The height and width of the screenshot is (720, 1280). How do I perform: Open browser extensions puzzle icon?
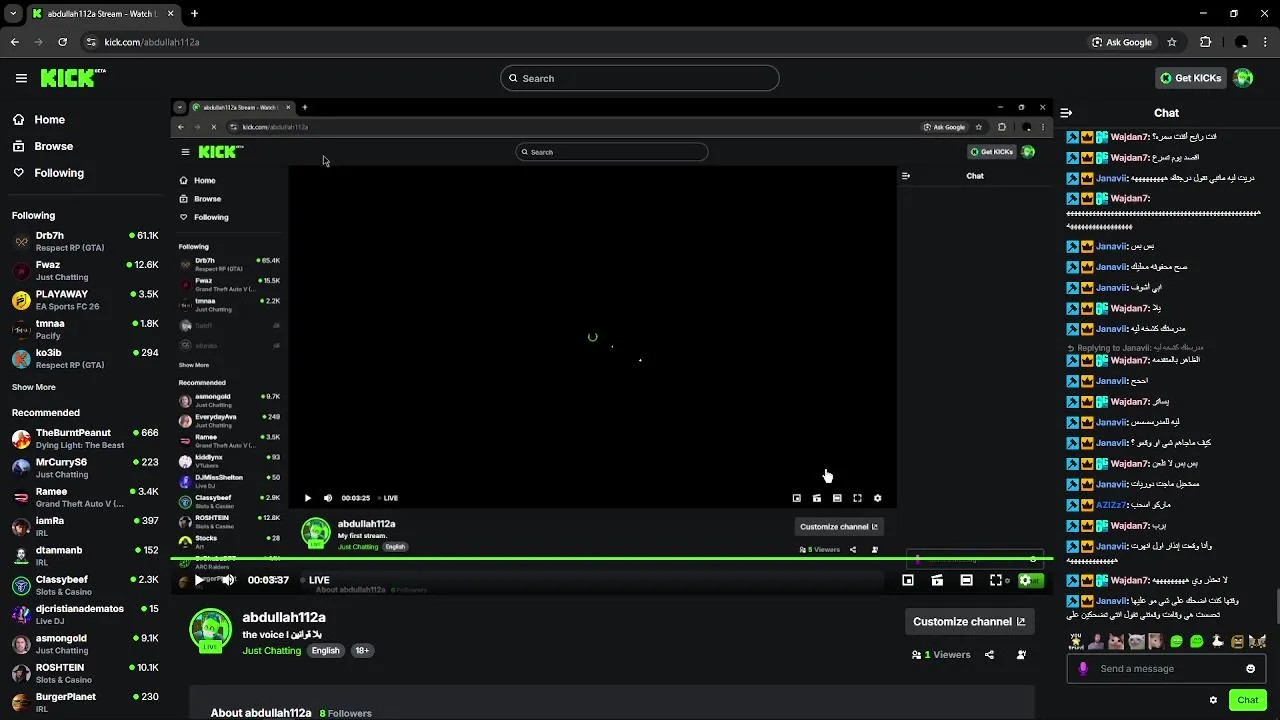point(1205,42)
